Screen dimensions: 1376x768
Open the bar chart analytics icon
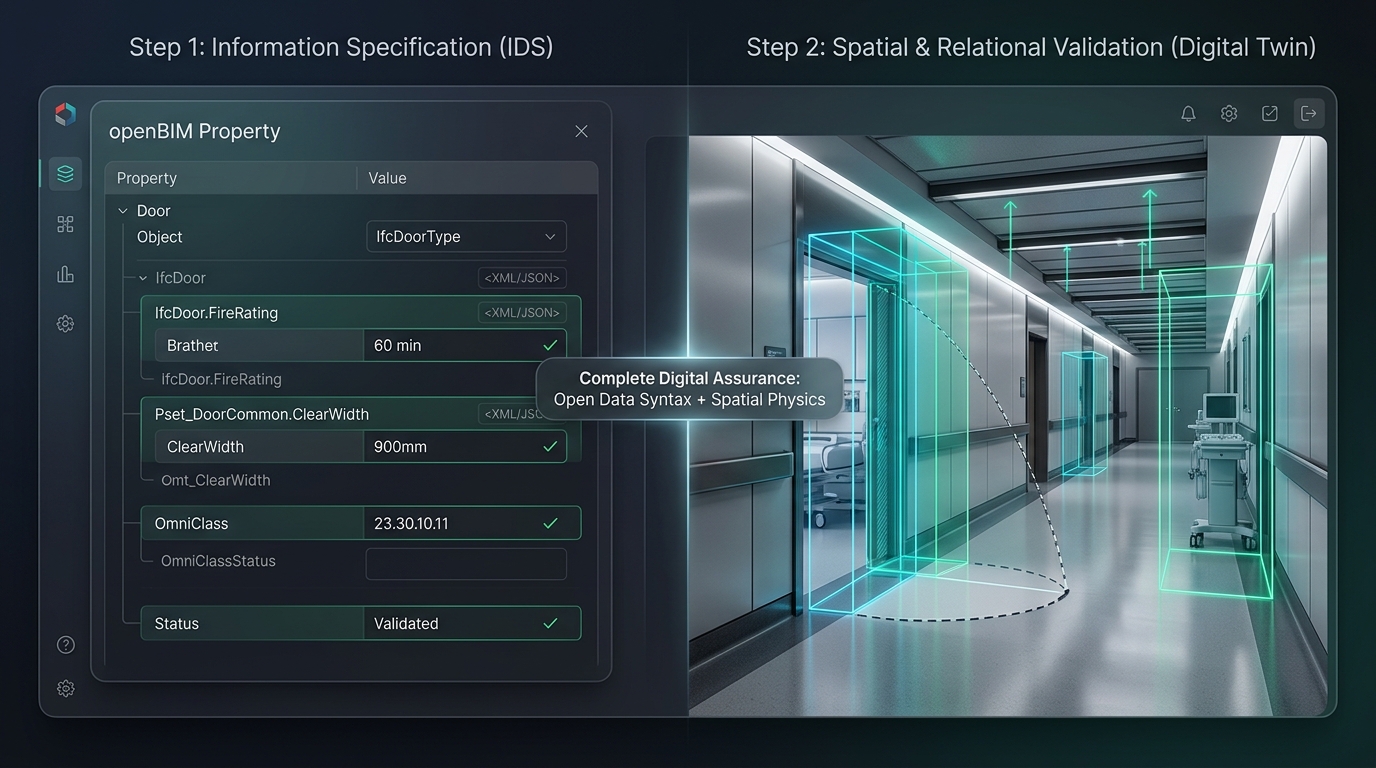point(65,274)
